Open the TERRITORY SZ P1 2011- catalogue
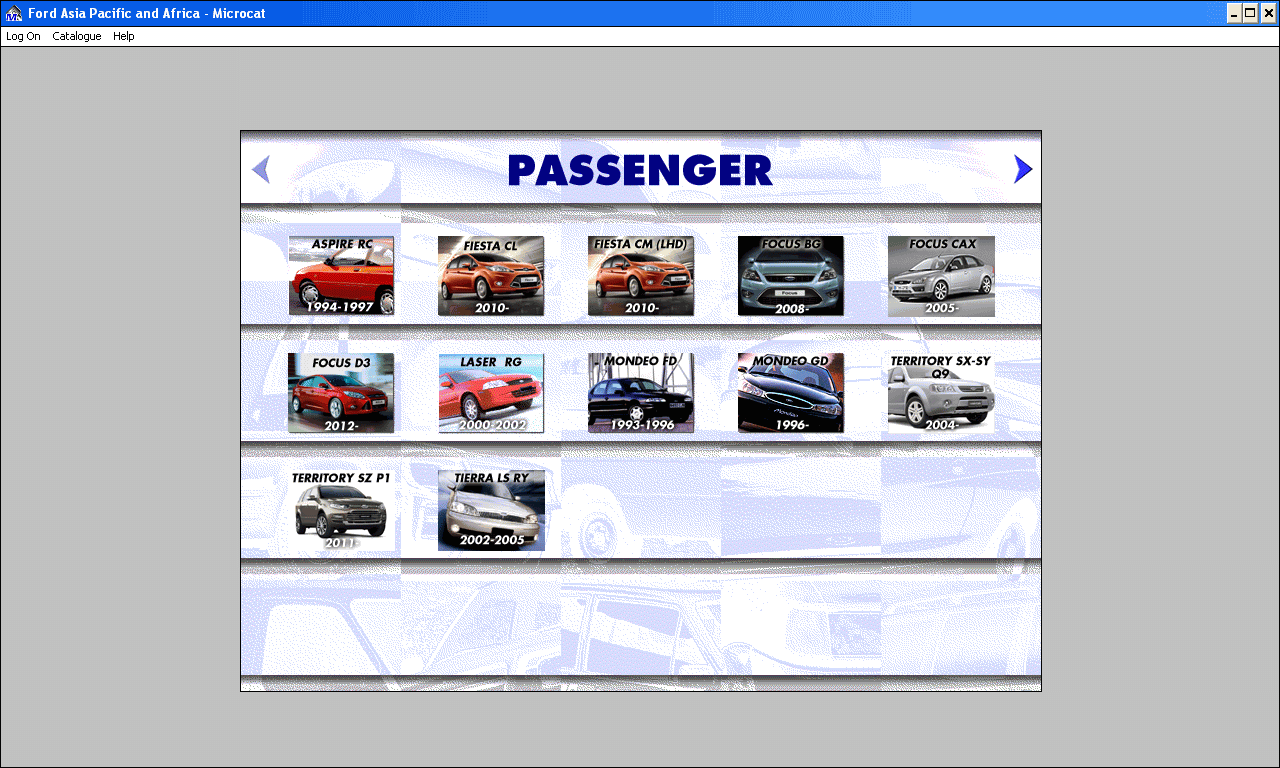1280x768 pixels. point(341,510)
